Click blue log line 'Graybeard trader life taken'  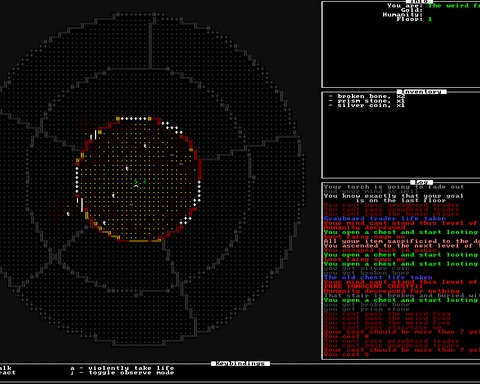[x=385, y=219]
